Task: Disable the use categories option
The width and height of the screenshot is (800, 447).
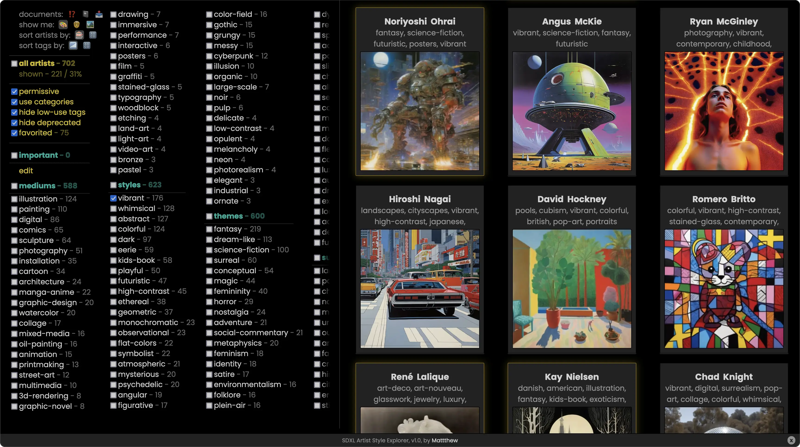Action: pyautogui.click(x=14, y=102)
